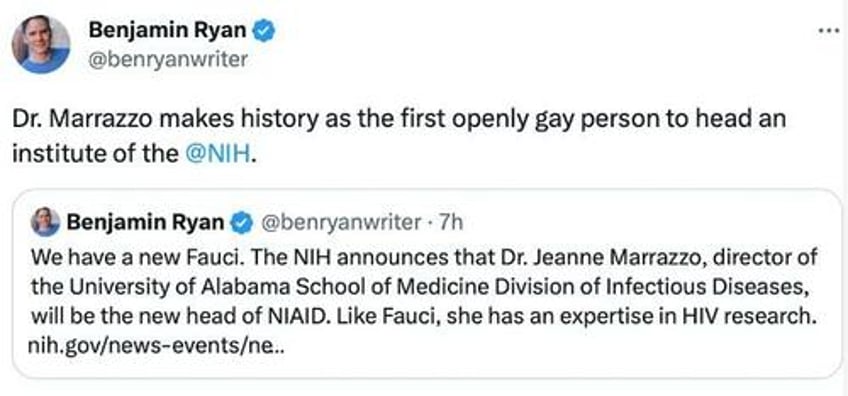Open the @NIH mention link

[x=217, y=154]
